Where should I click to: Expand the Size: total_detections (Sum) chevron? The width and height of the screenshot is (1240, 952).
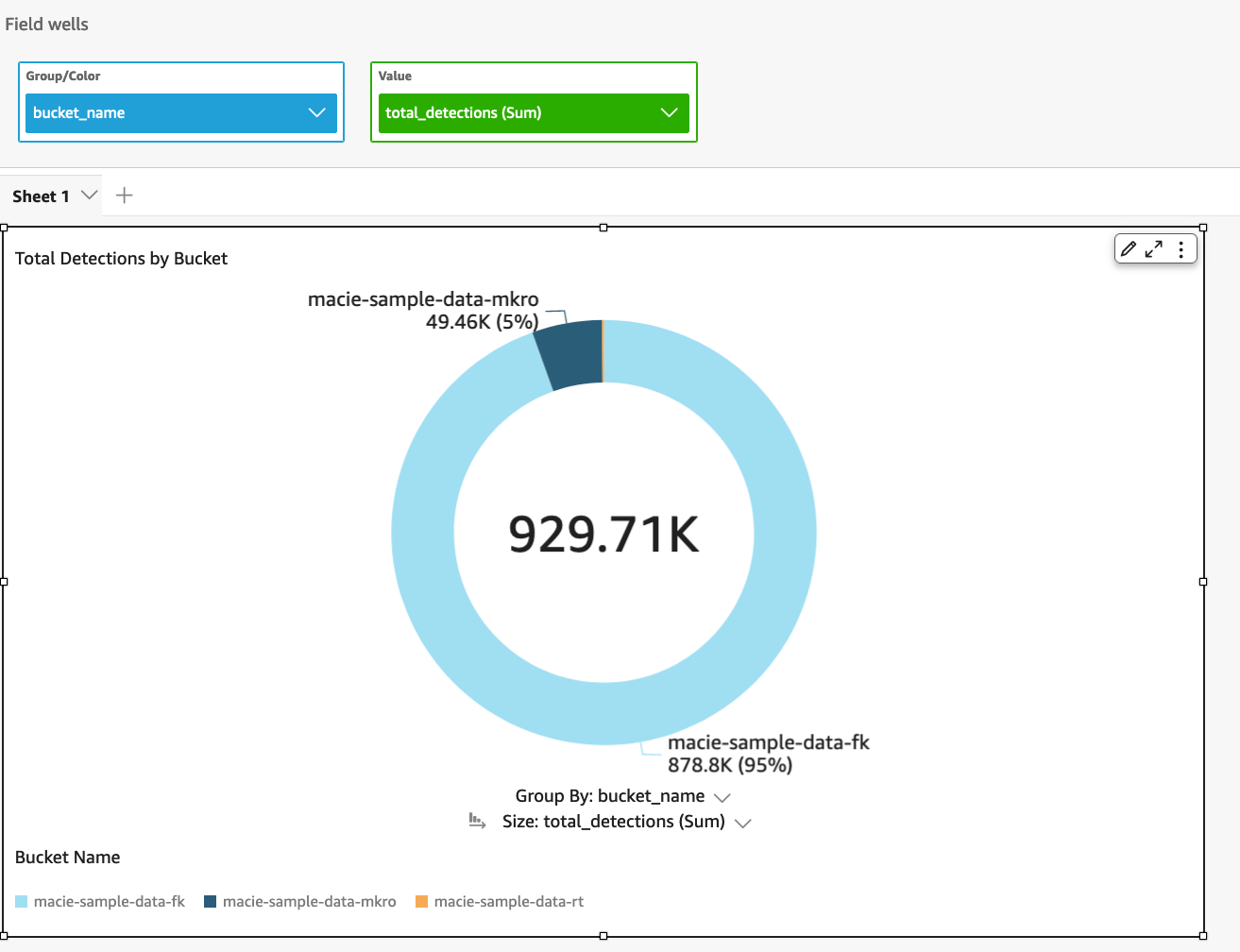tap(743, 823)
